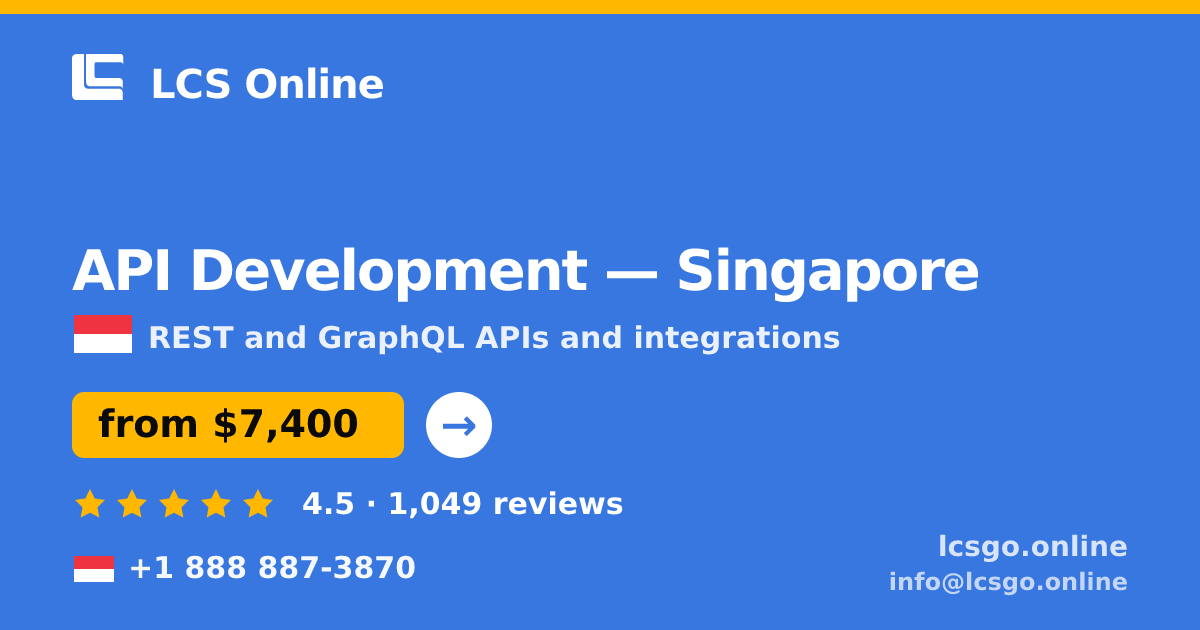This screenshot has height=630, width=1200.
Task: Click the LCS Online brand name
Action: [267, 84]
